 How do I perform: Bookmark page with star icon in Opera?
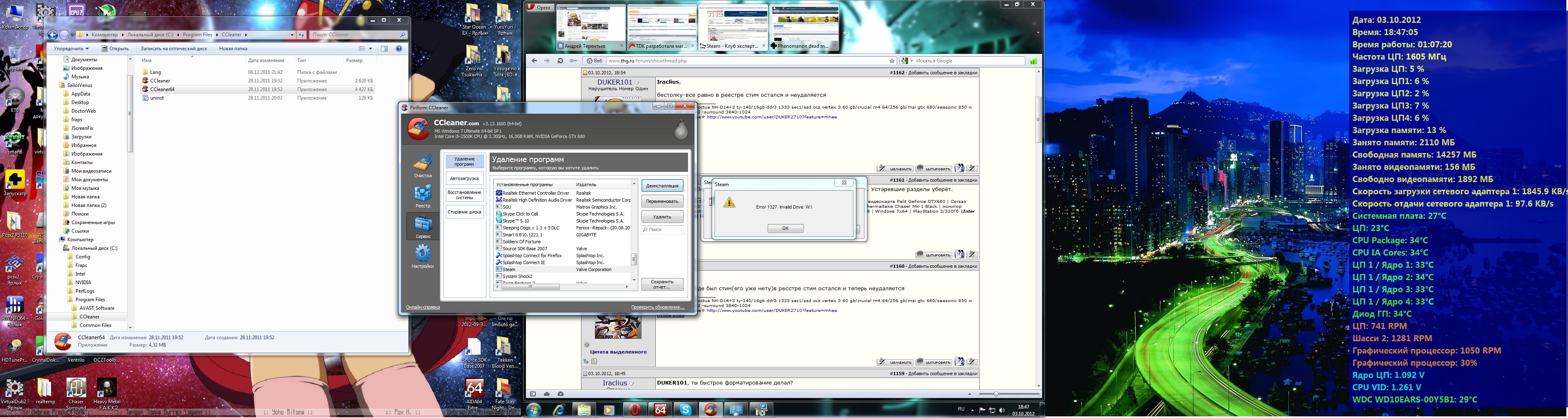pyautogui.click(x=892, y=61)
